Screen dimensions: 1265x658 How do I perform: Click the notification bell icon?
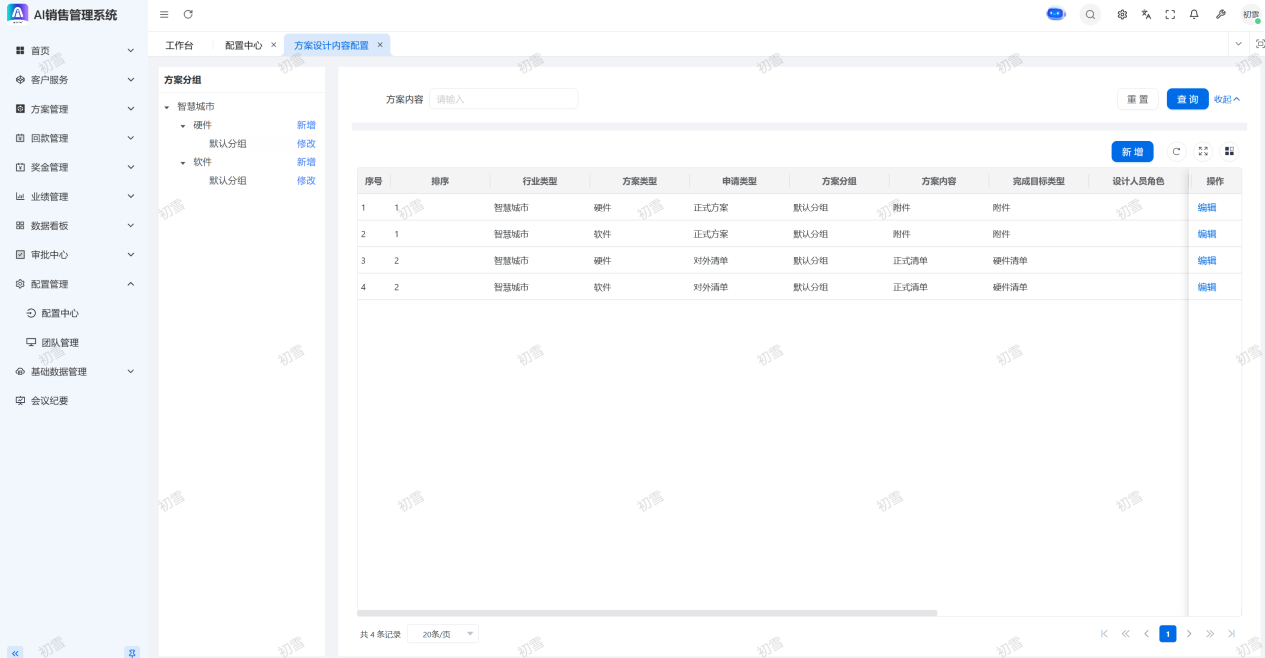pyautogui.click(x=1194, y=14)
